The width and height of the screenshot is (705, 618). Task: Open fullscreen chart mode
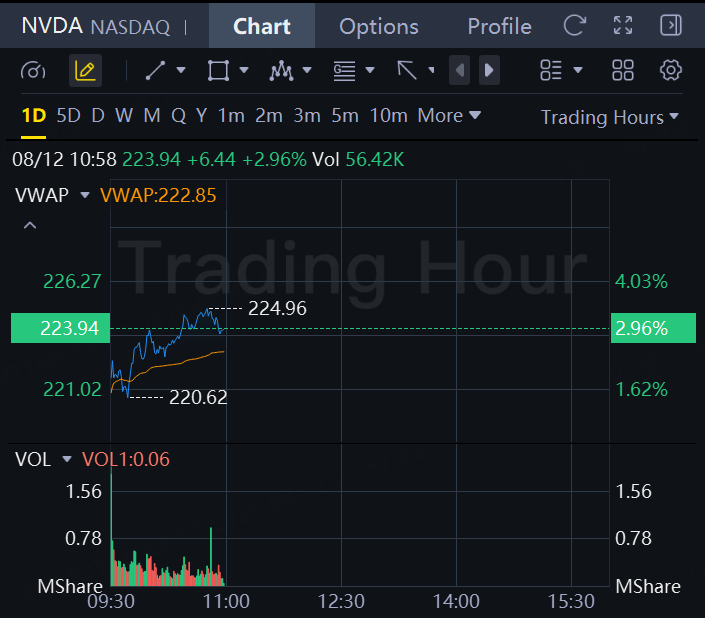tap(623, 26)
